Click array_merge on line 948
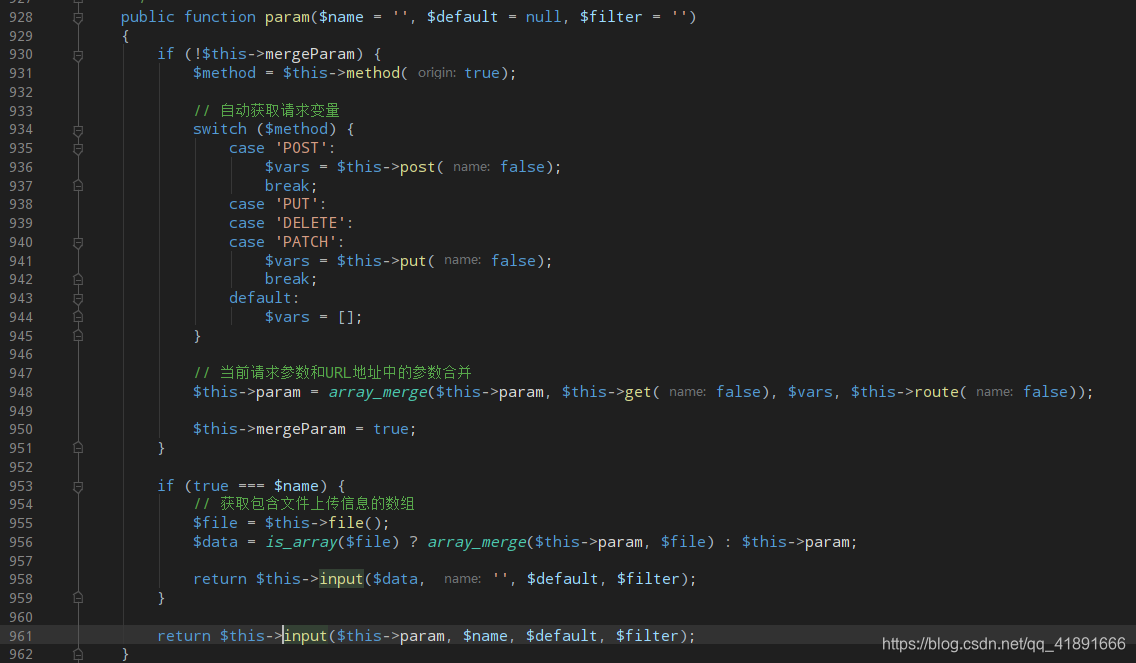The height and width of the screenshot is (663, 1136). pyautogui.click(x=377, y=392)
